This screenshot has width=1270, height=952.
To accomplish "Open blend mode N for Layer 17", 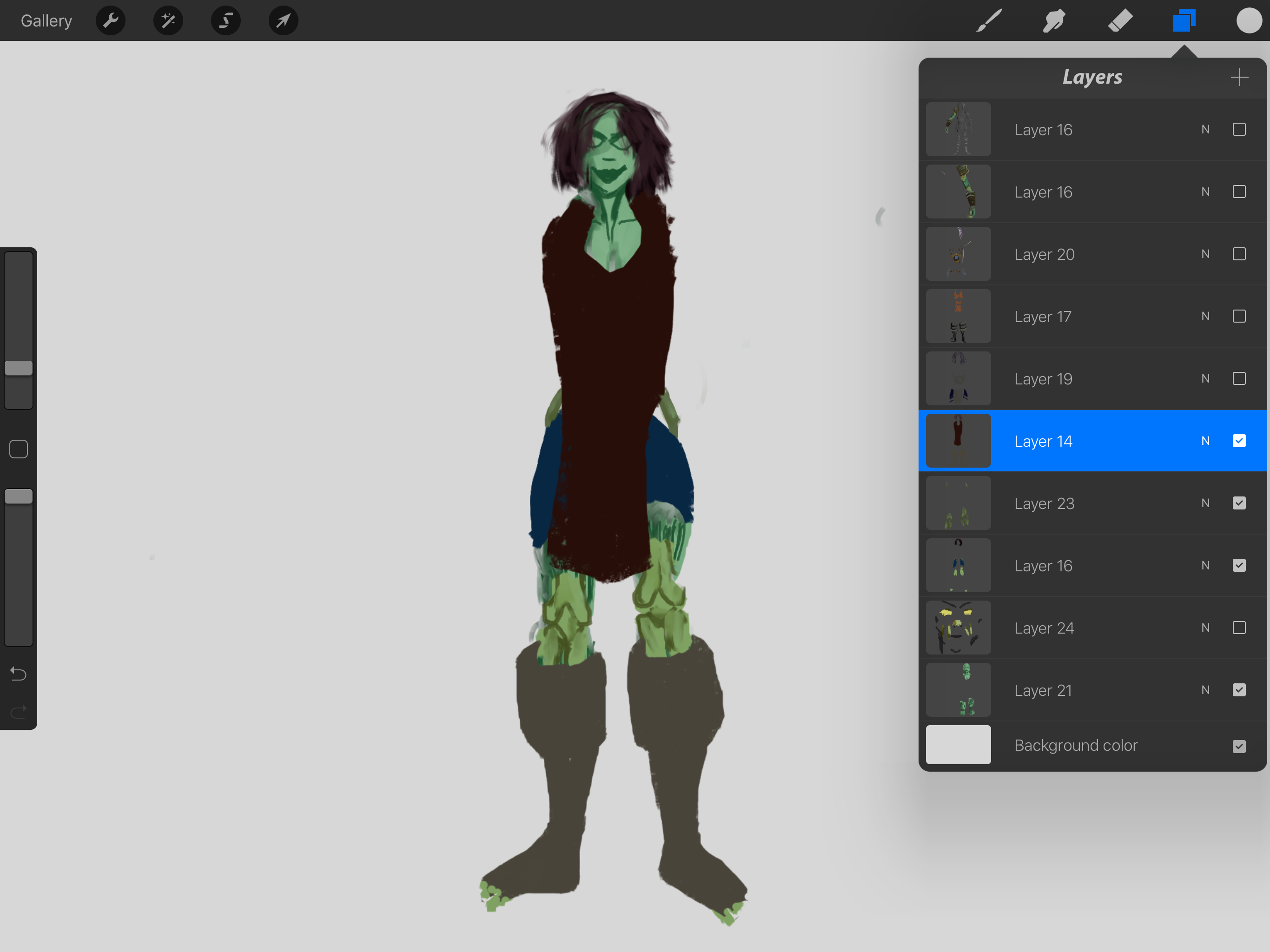I will tap(1205, 317).
